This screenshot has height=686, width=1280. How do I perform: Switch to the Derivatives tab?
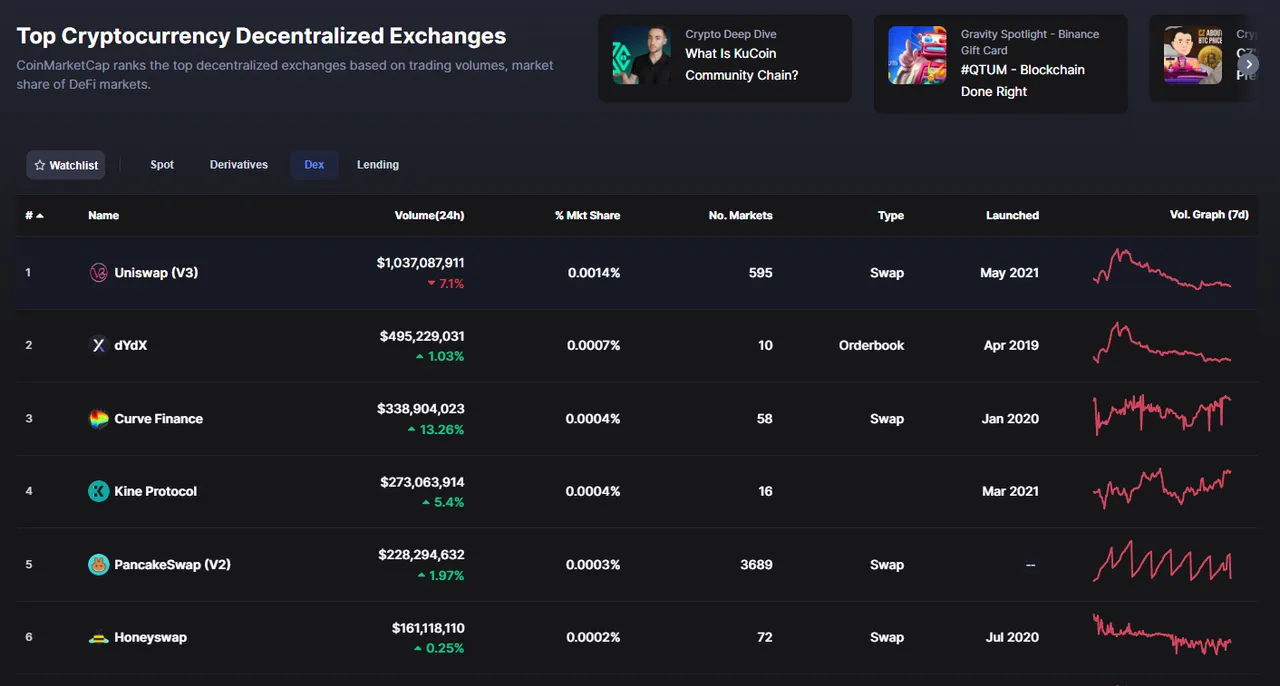239,165
